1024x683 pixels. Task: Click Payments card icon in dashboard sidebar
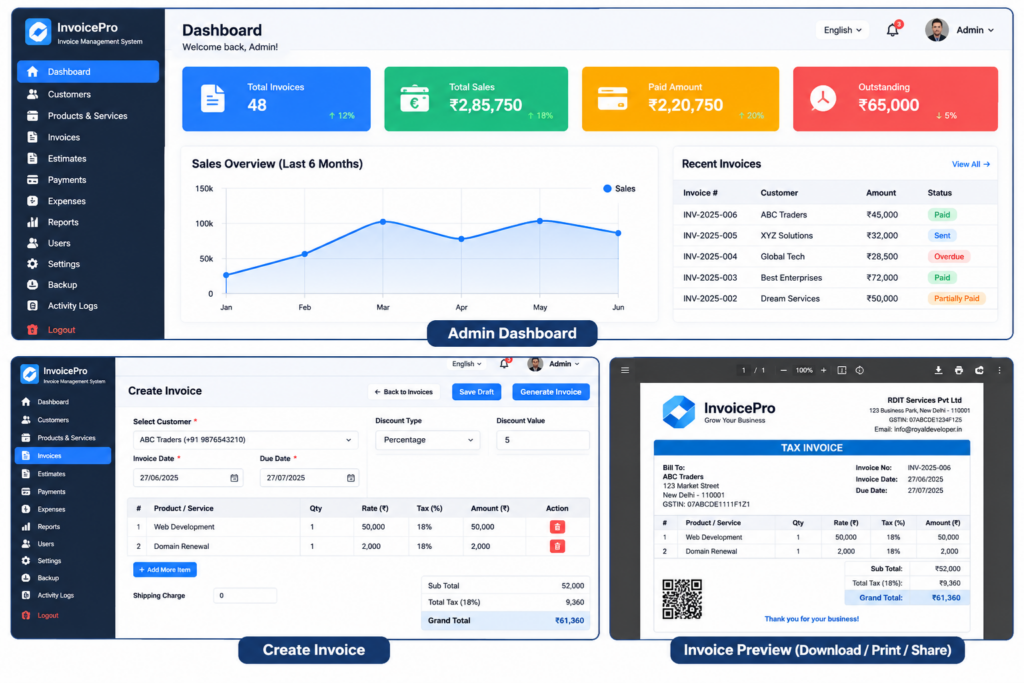32,180
